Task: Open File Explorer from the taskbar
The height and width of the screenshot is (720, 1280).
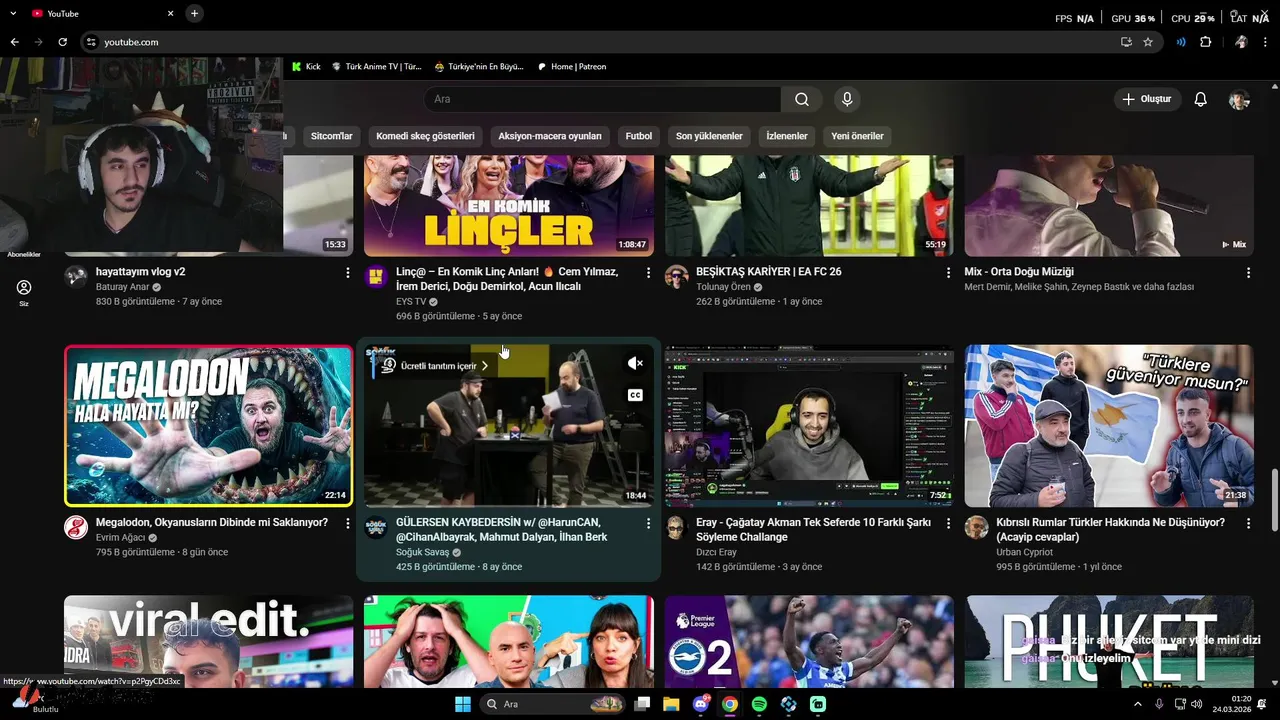Action: (x=671, y=704)
